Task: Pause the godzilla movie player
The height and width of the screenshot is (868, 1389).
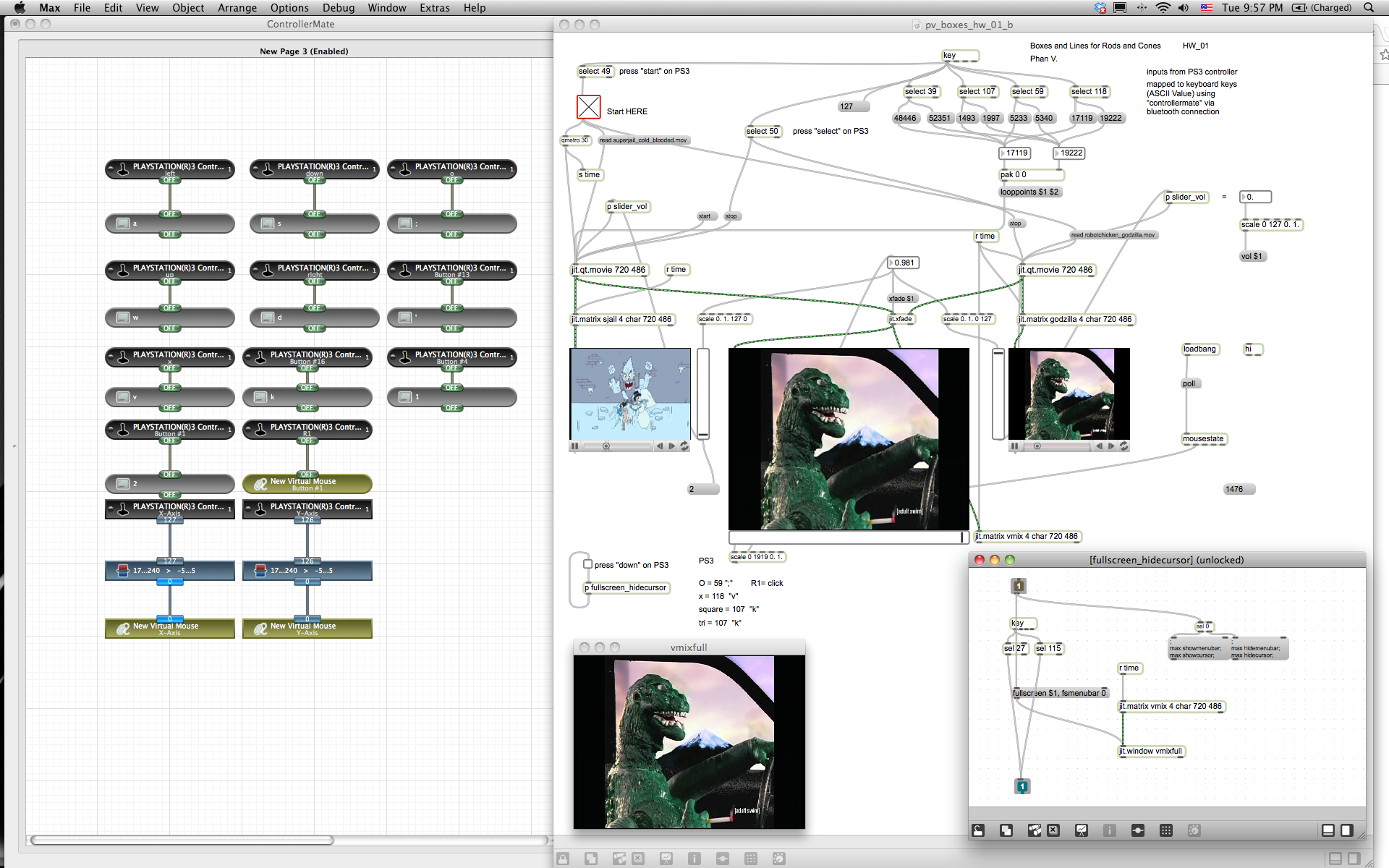Action: tap(1015, 446)
